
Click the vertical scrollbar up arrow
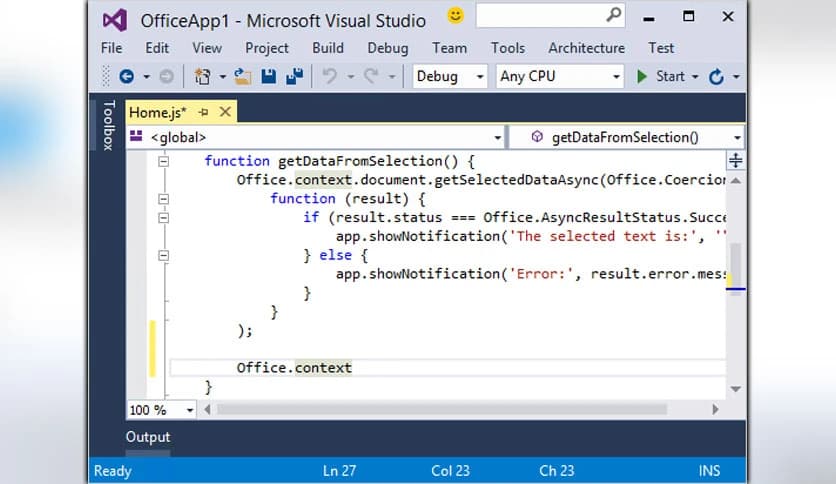[x=736, y=181]
